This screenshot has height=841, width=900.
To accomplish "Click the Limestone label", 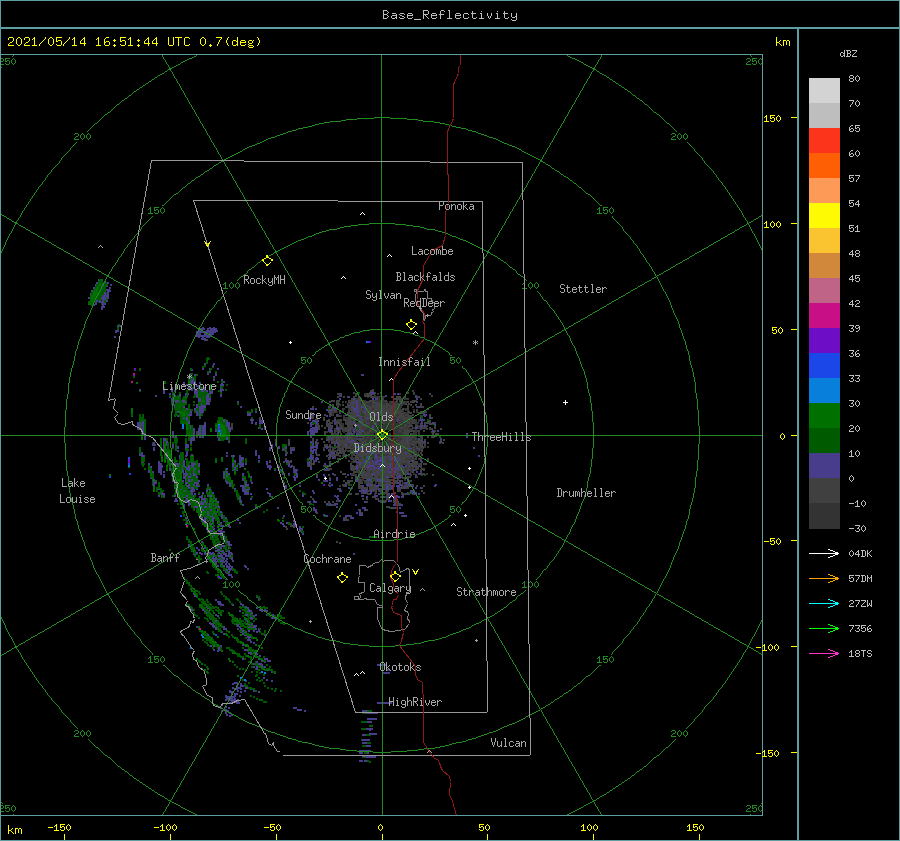I will click(189, 386).
